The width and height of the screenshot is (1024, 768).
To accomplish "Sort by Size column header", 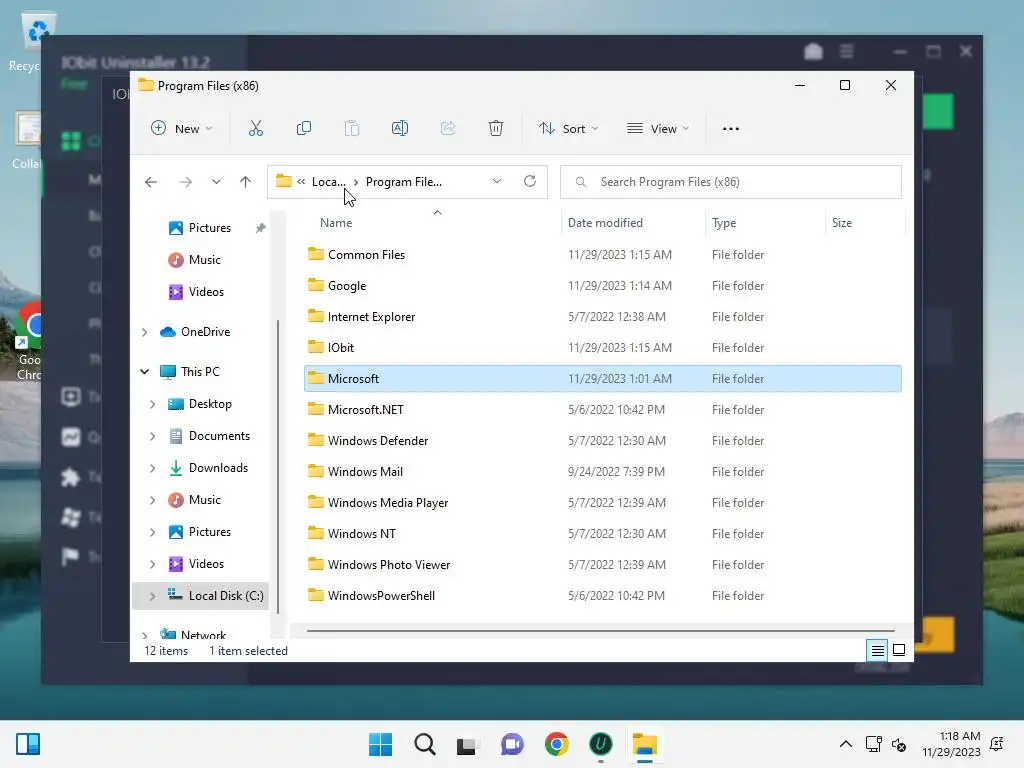I will (842, 223).
